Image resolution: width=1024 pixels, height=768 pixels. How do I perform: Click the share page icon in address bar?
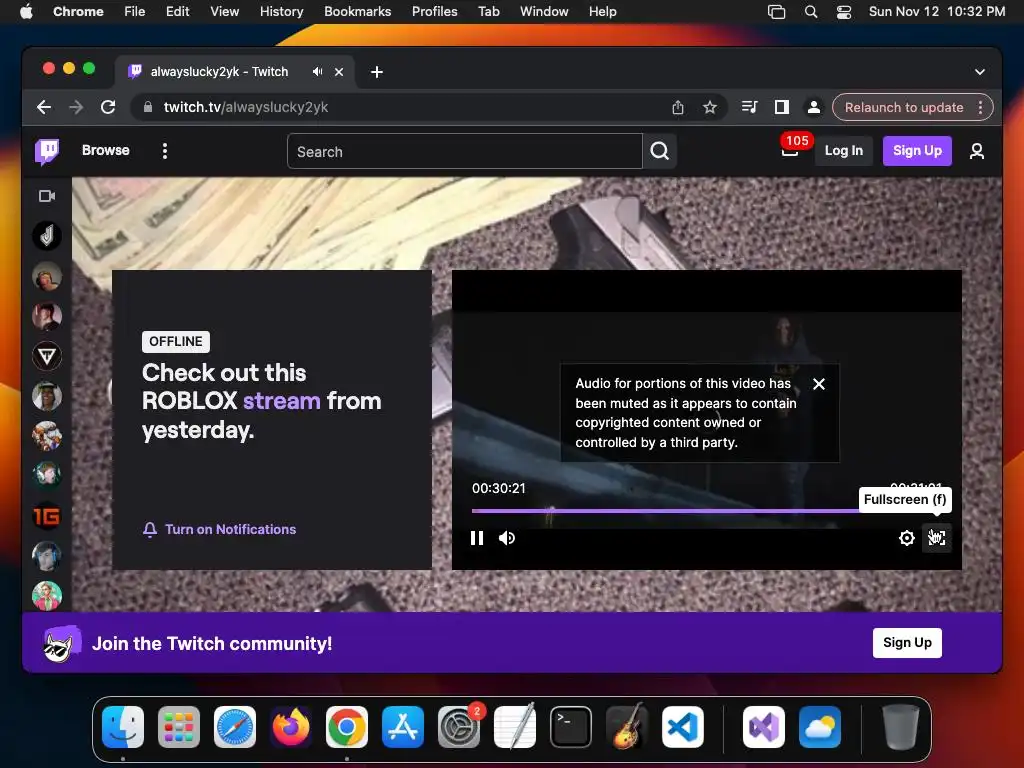[x=678, y=107]
